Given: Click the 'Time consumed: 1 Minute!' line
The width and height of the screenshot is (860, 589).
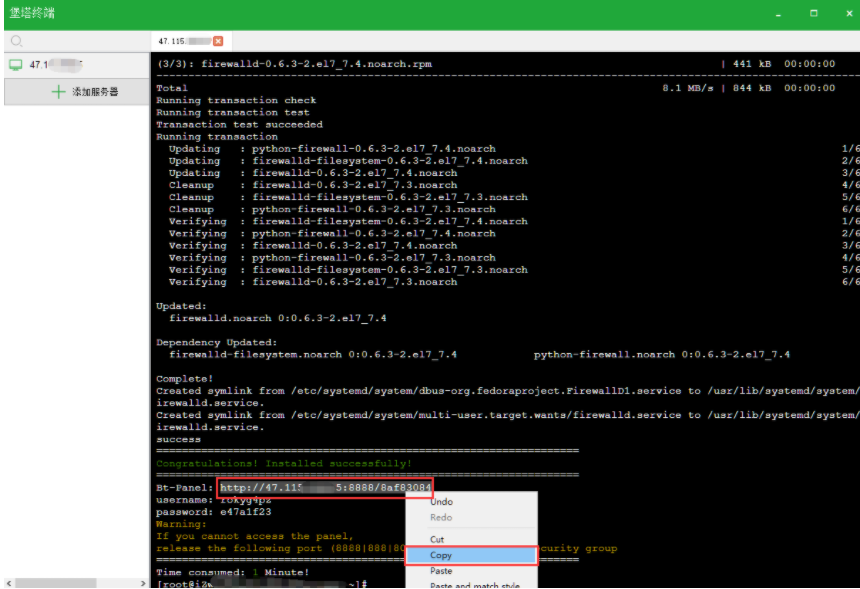Looking at the screenshot, I should pos(233,572).
